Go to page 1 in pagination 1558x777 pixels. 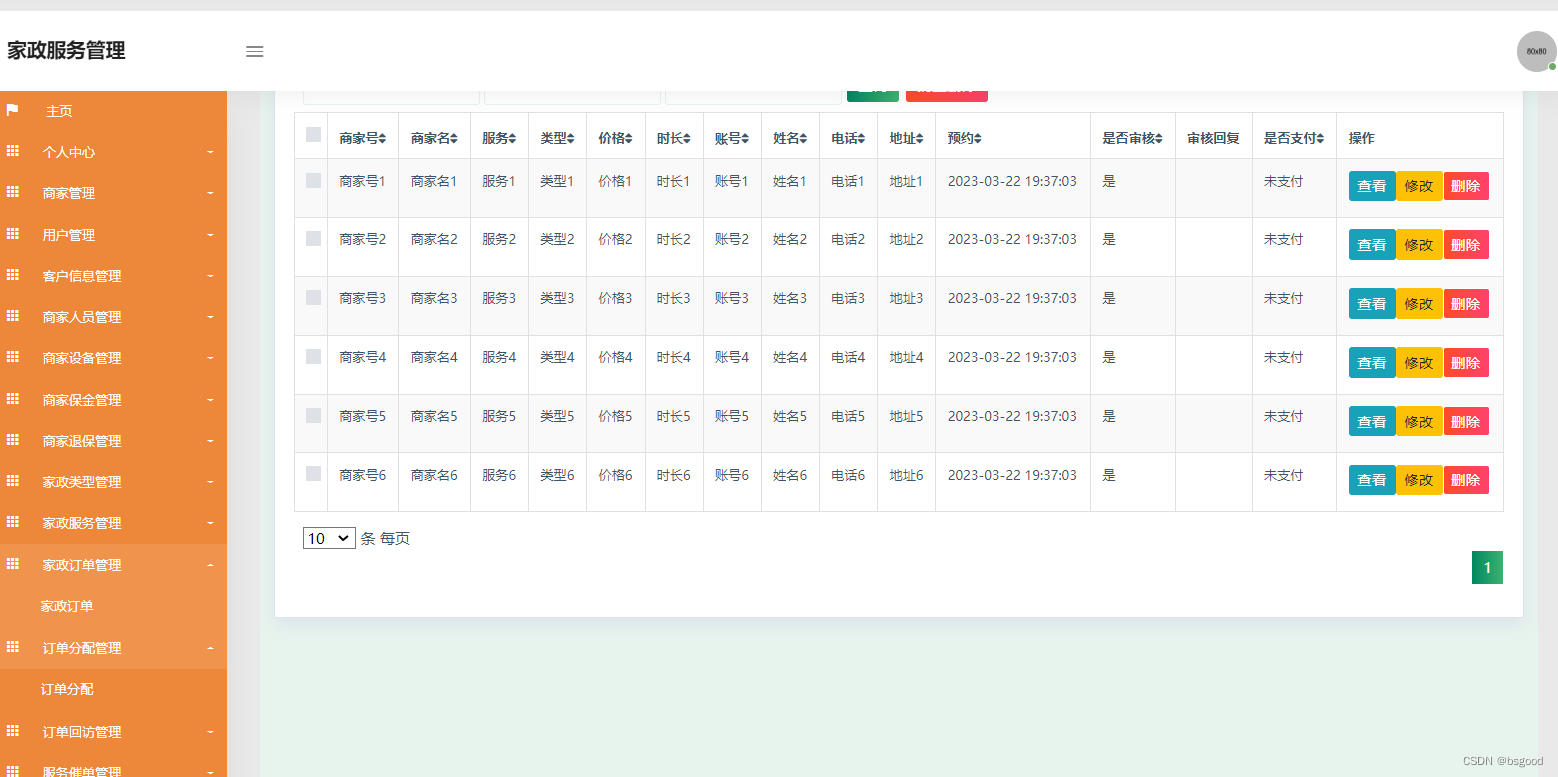point(1487,568)
